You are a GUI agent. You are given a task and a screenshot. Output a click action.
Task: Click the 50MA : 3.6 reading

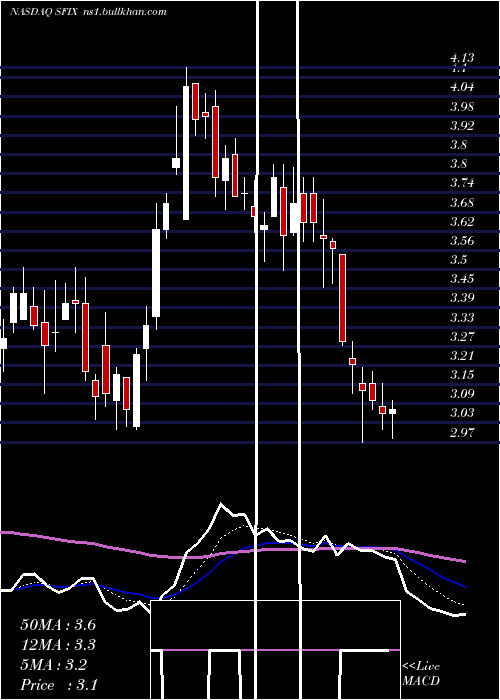58,625
